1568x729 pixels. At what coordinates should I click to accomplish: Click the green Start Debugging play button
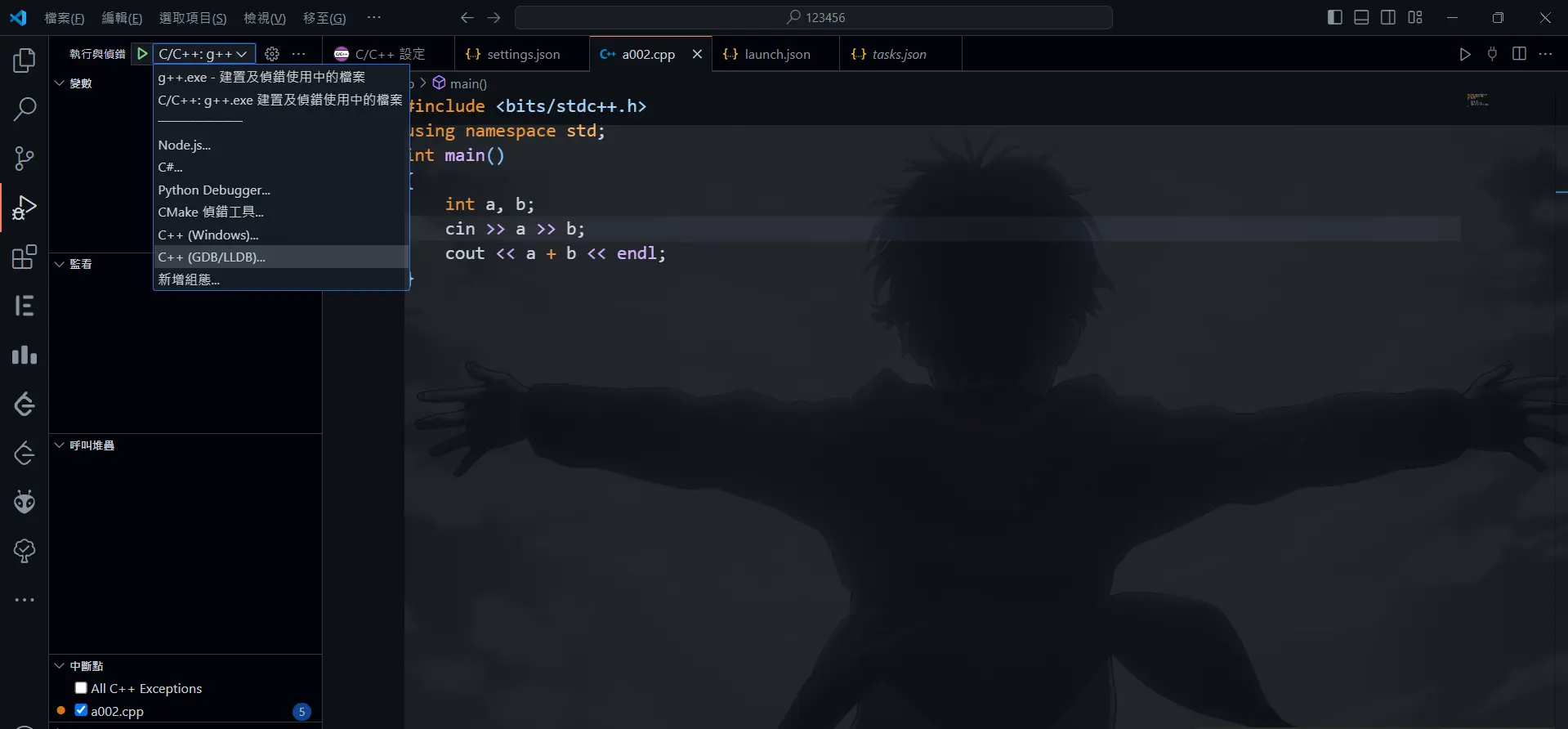(142, 54)
